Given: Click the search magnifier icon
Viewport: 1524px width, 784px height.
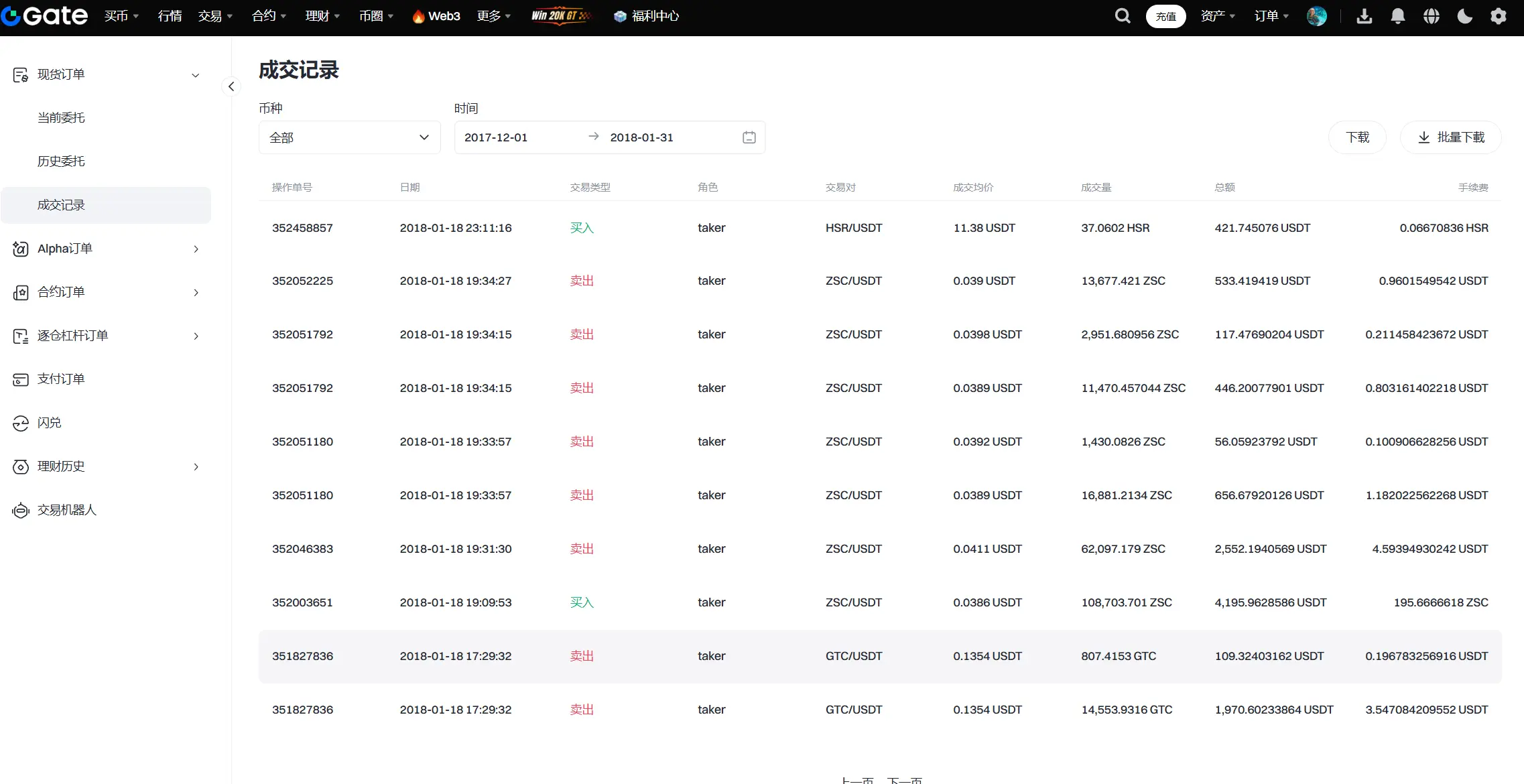Looking at the screenshot, I should [1123, 16].
